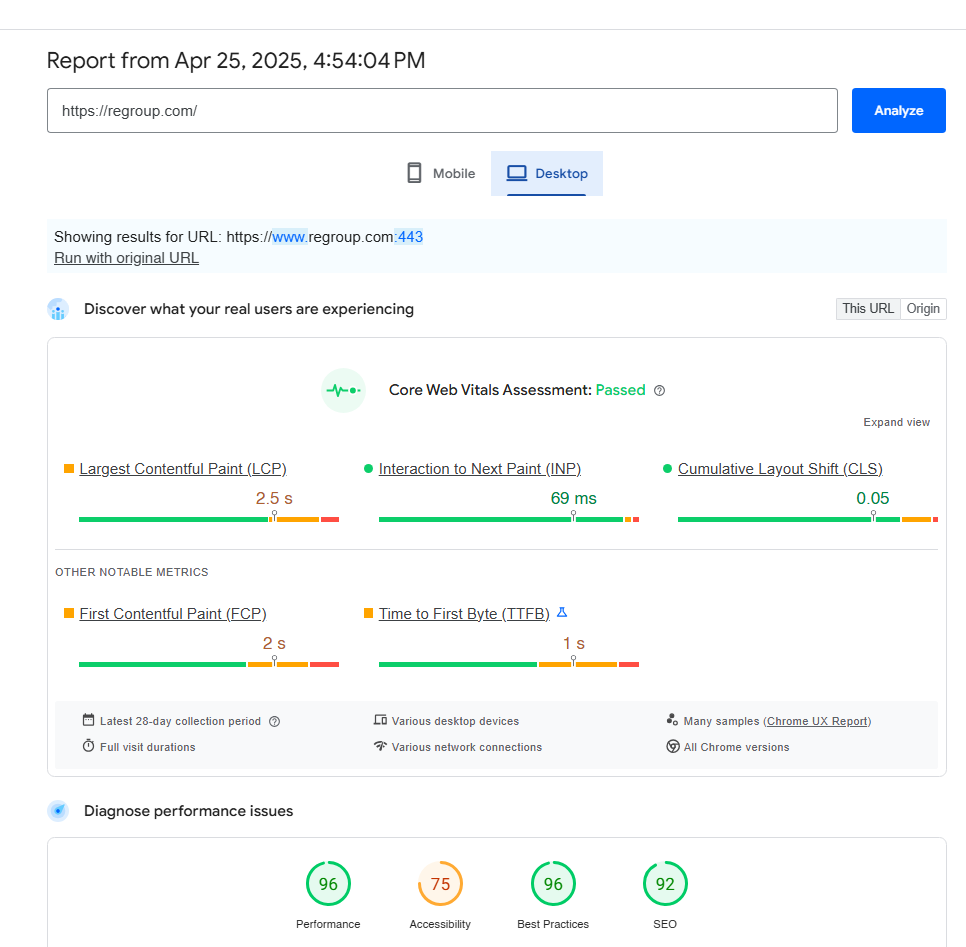Click the Chrome versions icon
966x947 pixels.
pyautogui.click(x=673, y=747)
